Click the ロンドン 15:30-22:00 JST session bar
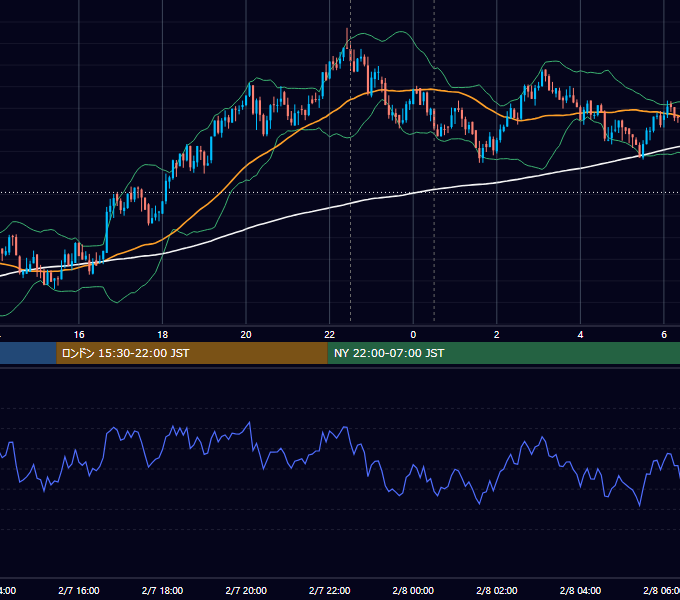680x600 pixels. click(x=192, y=353)
